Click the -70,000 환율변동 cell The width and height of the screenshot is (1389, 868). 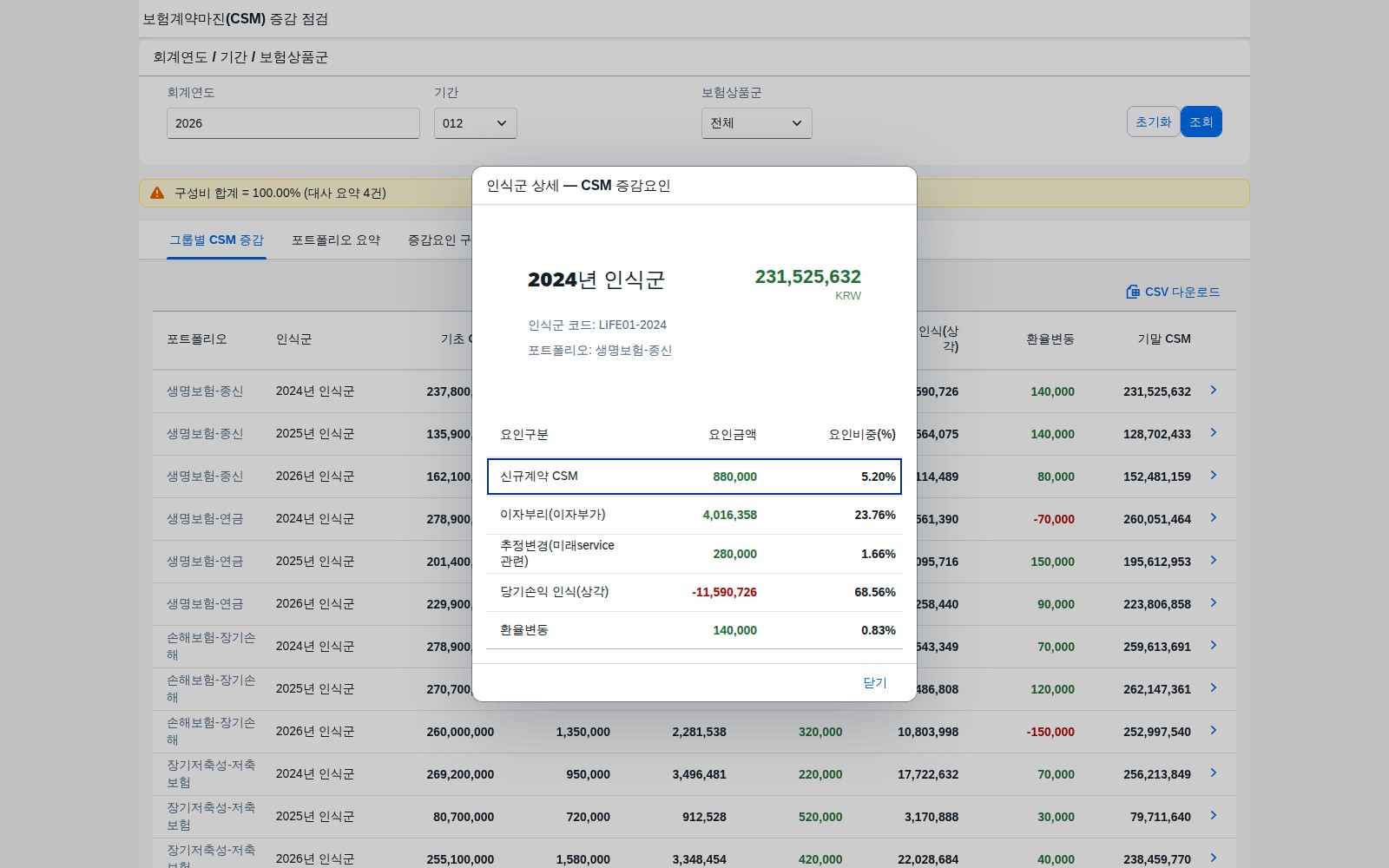pyautogui.click(x=1054, y=519)
